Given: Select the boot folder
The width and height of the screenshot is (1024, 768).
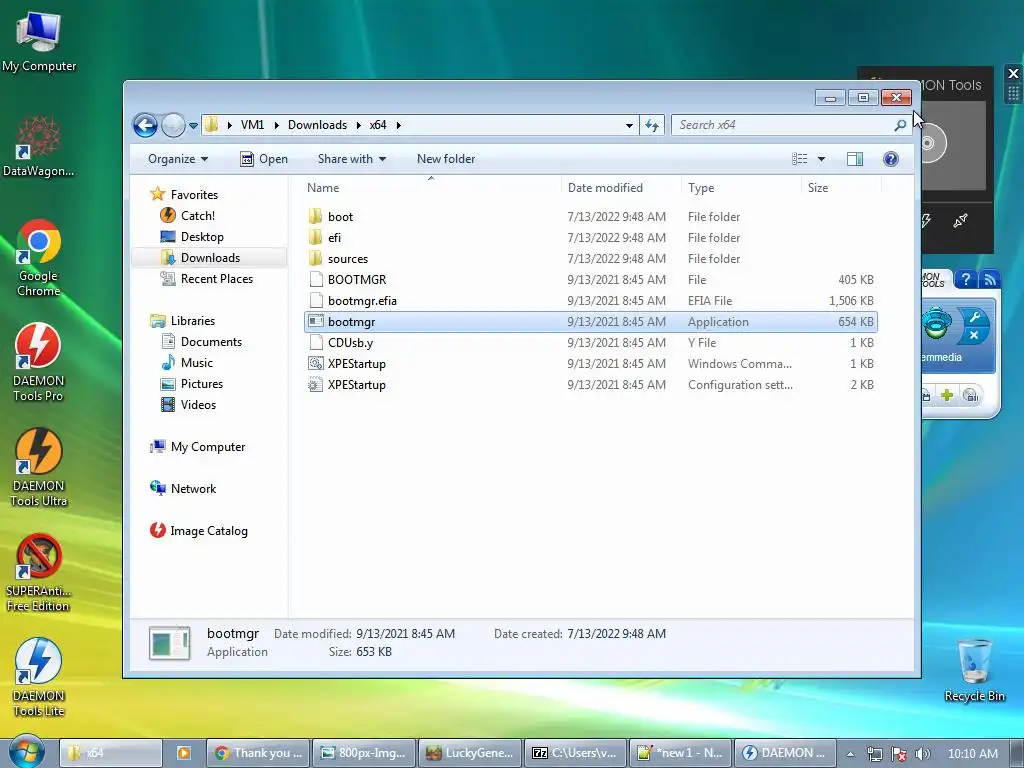Looking at the screenshot, I should (x=590, y=217).
